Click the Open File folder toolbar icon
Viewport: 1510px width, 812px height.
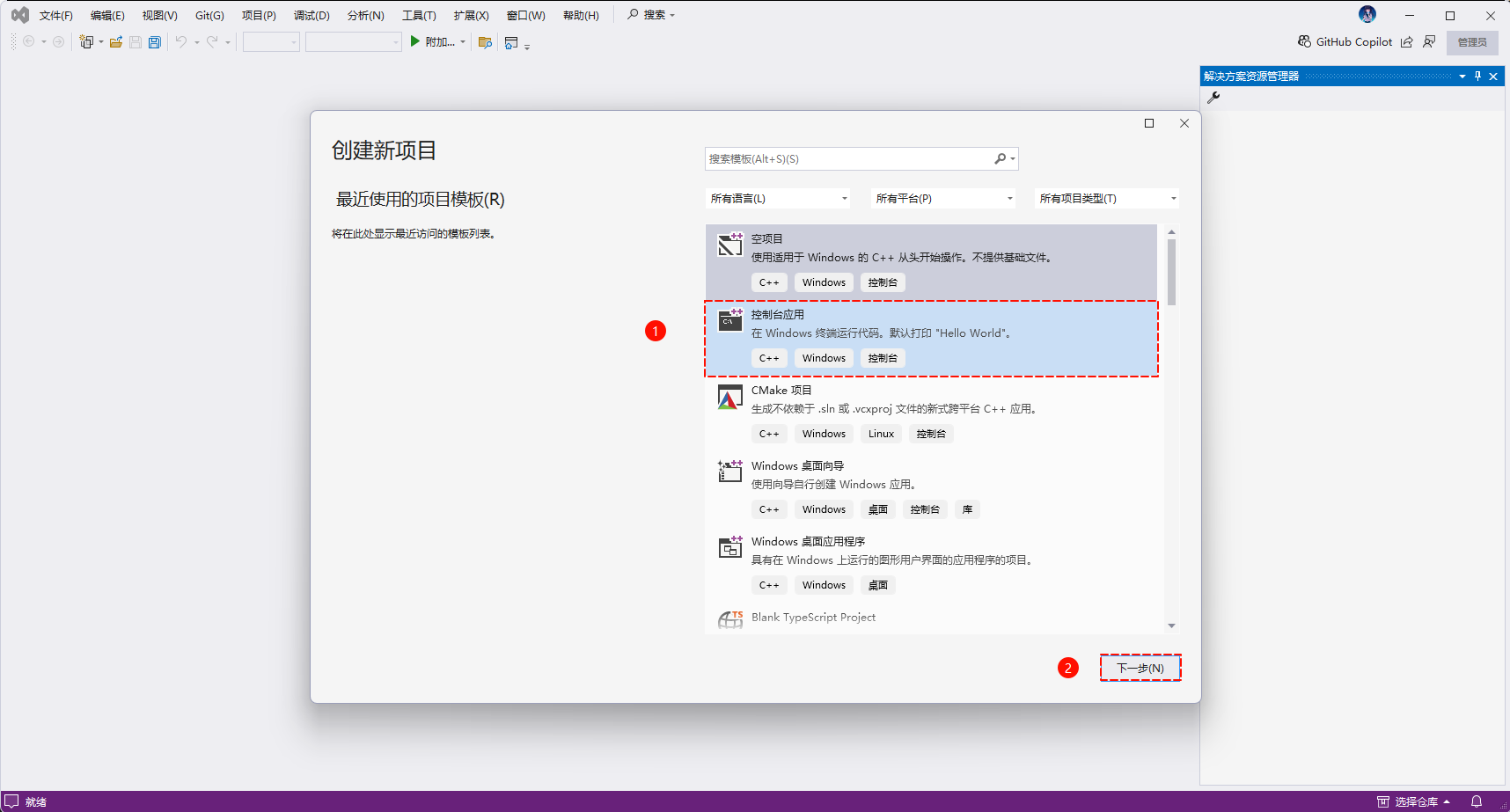pyautogui.click(x=115, y=42)
